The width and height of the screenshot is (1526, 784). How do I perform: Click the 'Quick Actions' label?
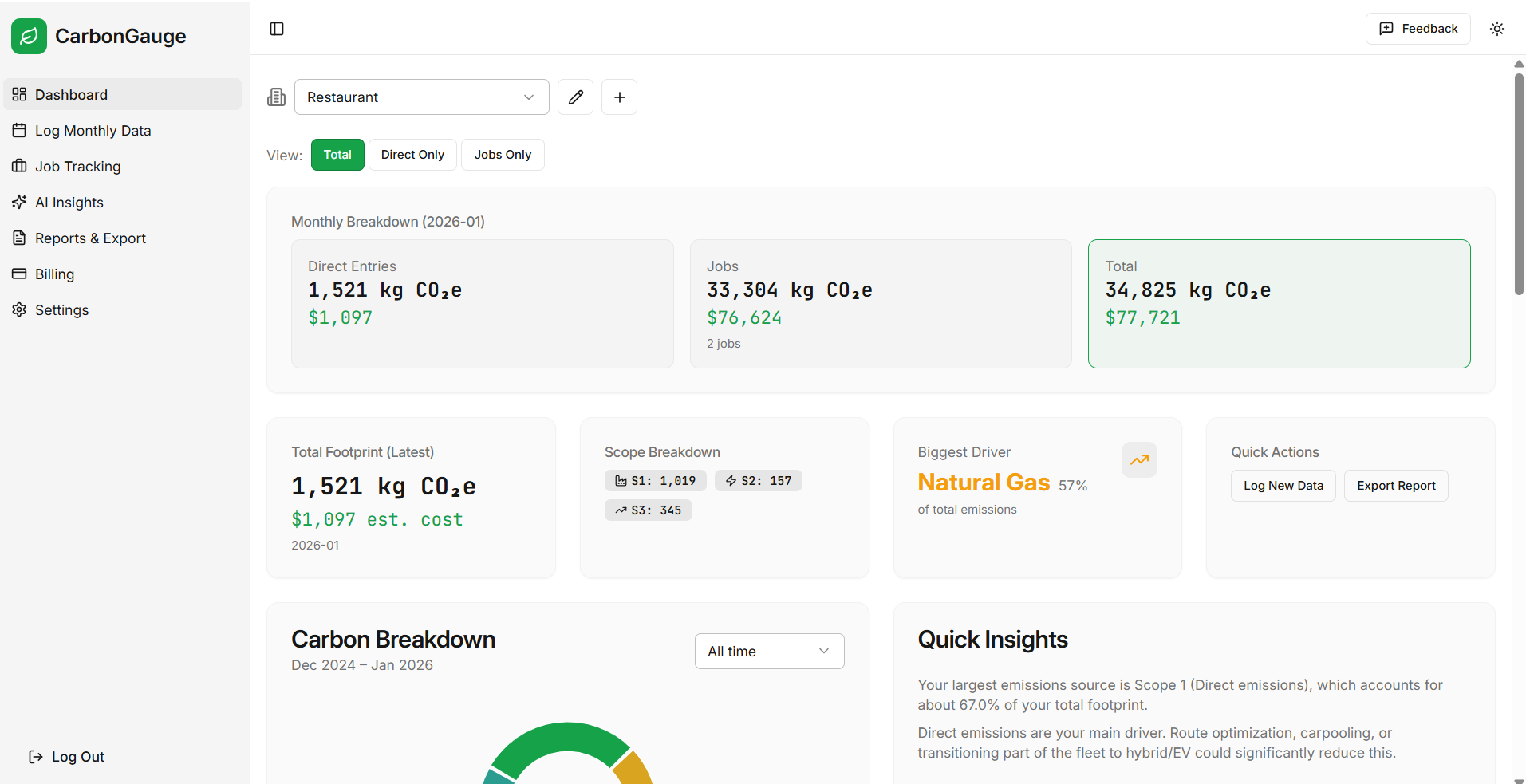pos(1275,452)
